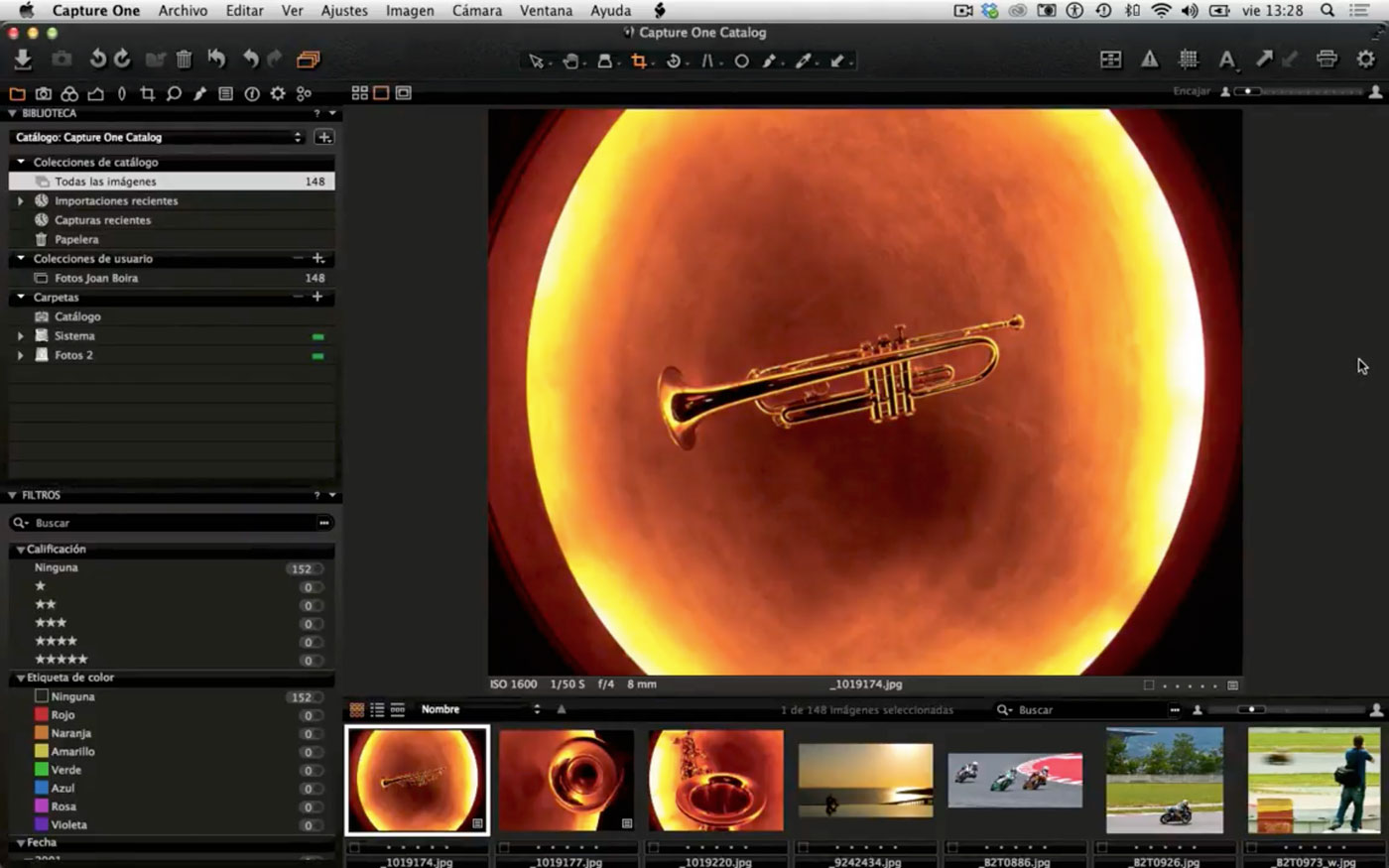
Task: Select the keystone tool
Action: [x=707, y=62]
